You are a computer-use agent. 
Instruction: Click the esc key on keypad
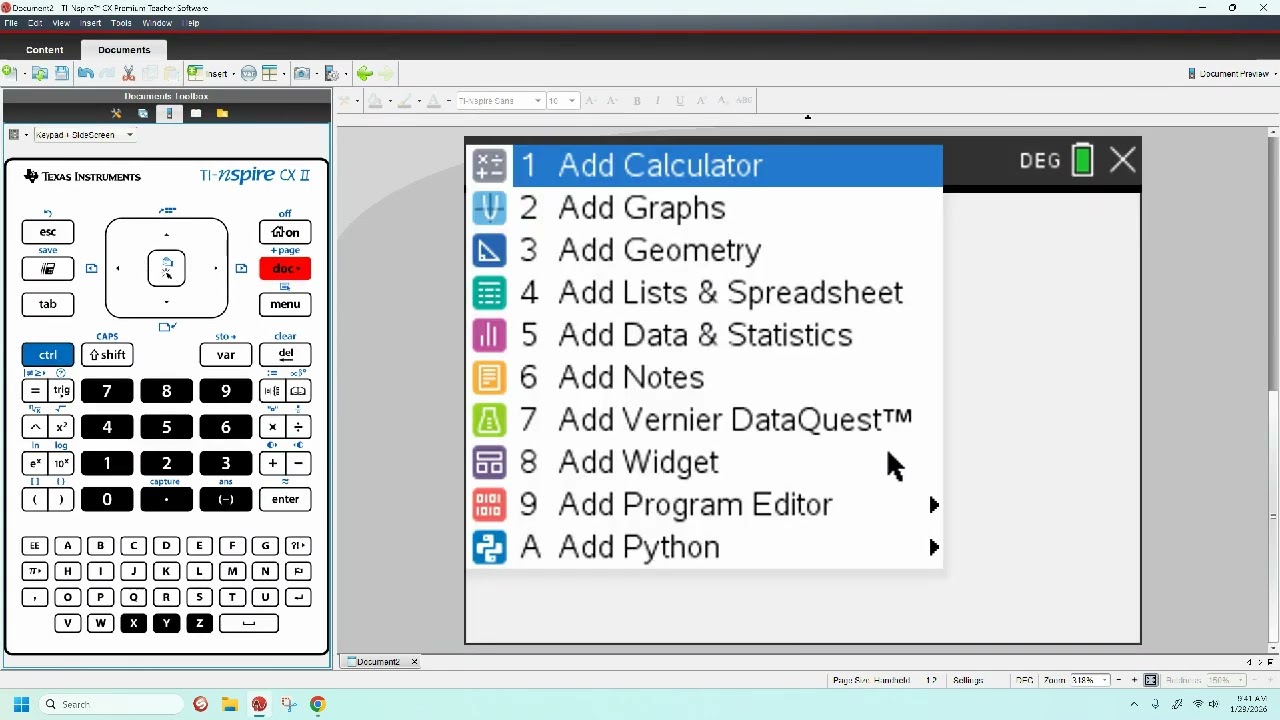point(48,232)
